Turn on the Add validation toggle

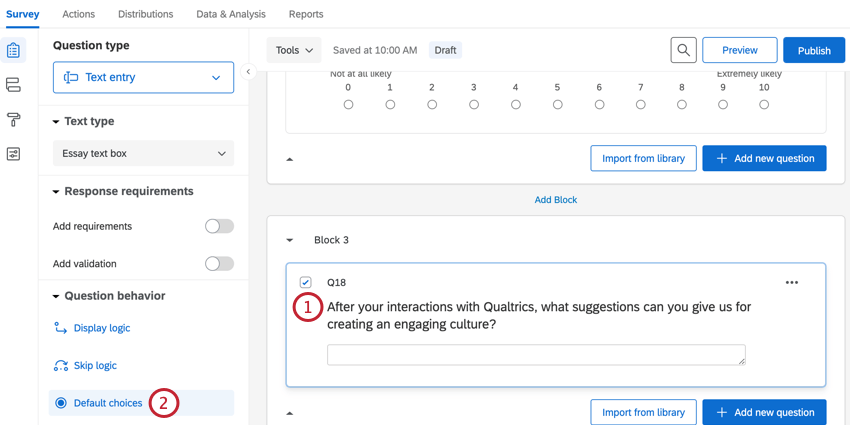[219, 264]
